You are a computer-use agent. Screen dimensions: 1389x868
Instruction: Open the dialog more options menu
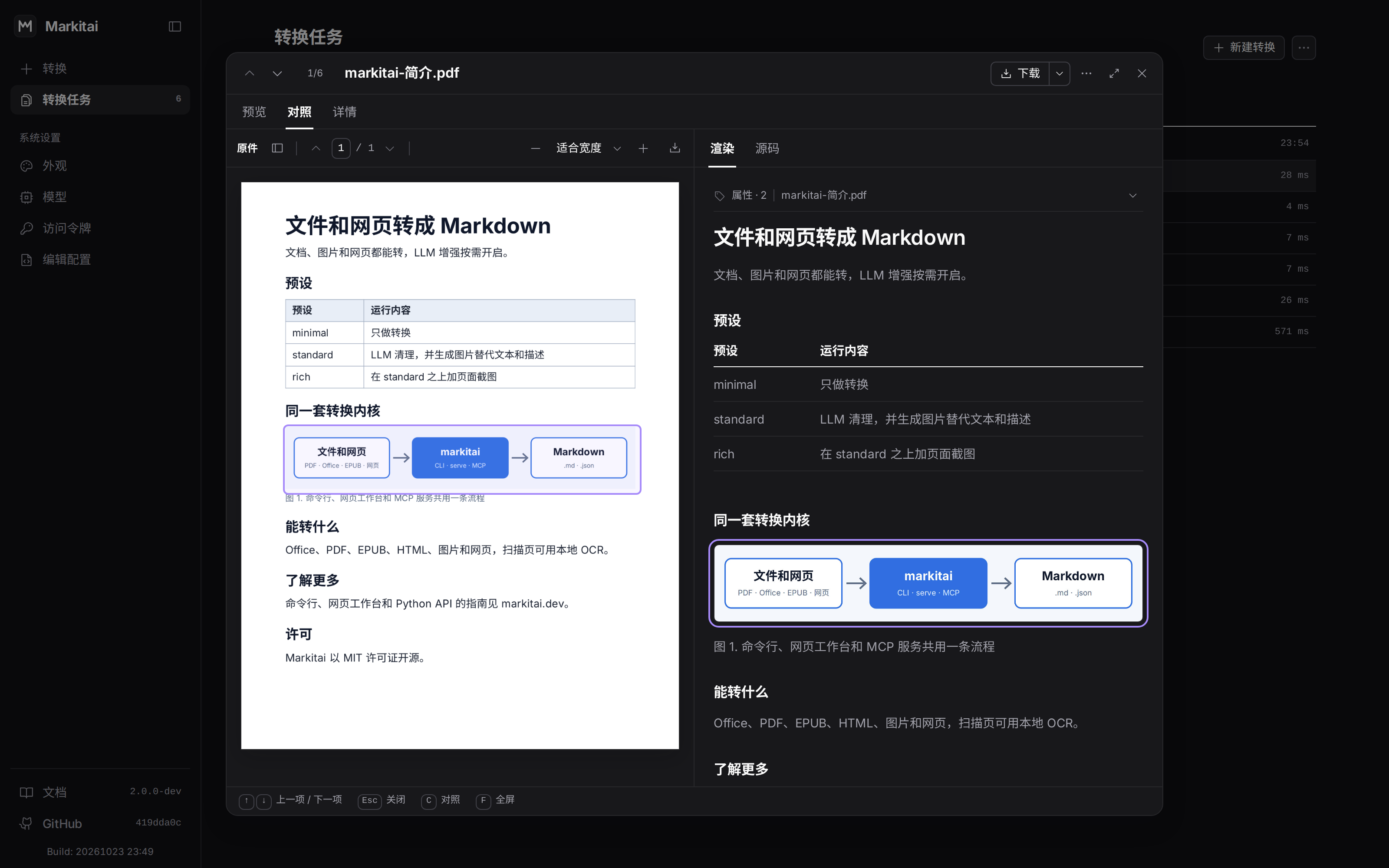[x=1086, y=73]
